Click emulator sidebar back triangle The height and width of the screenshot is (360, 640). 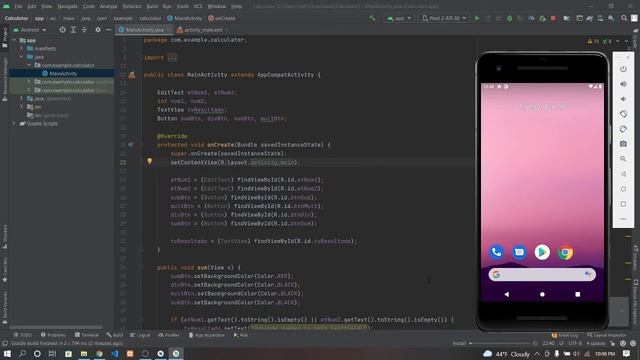click(623, 174)
